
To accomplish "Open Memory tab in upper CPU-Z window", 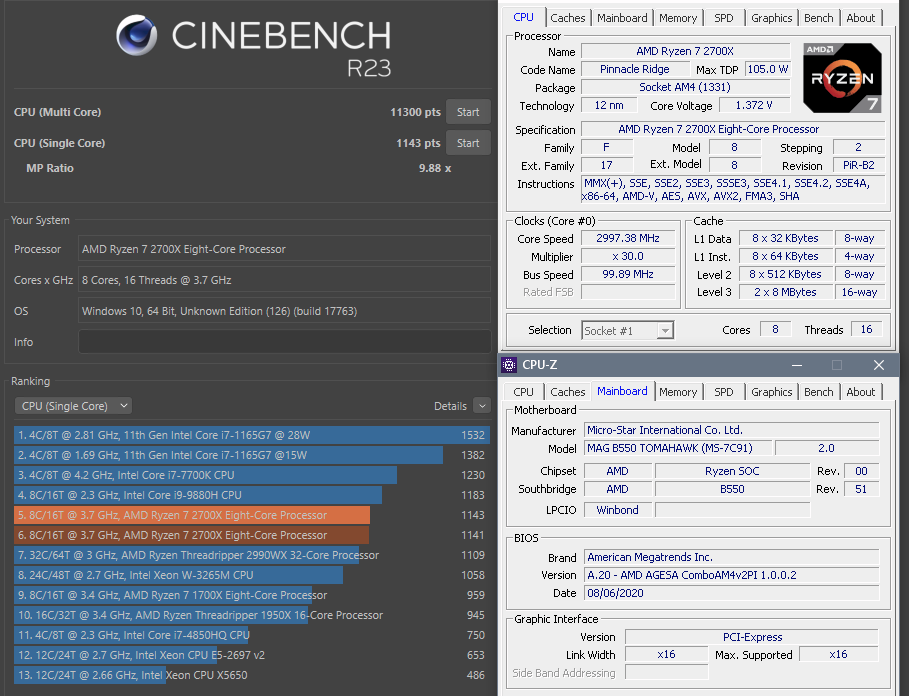I will tap(678, 18).
